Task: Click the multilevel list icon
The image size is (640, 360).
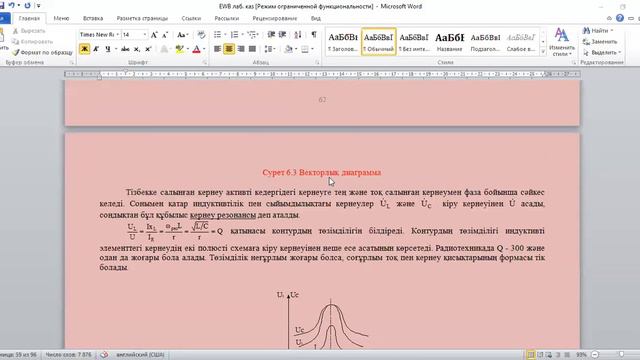Action: pos(251,35)
